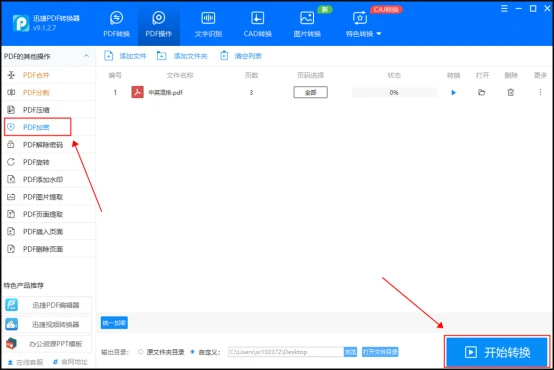This screenshot has width=554, height=370.
Task: Open the CAD转换 tab
Action: pos(258,24)
